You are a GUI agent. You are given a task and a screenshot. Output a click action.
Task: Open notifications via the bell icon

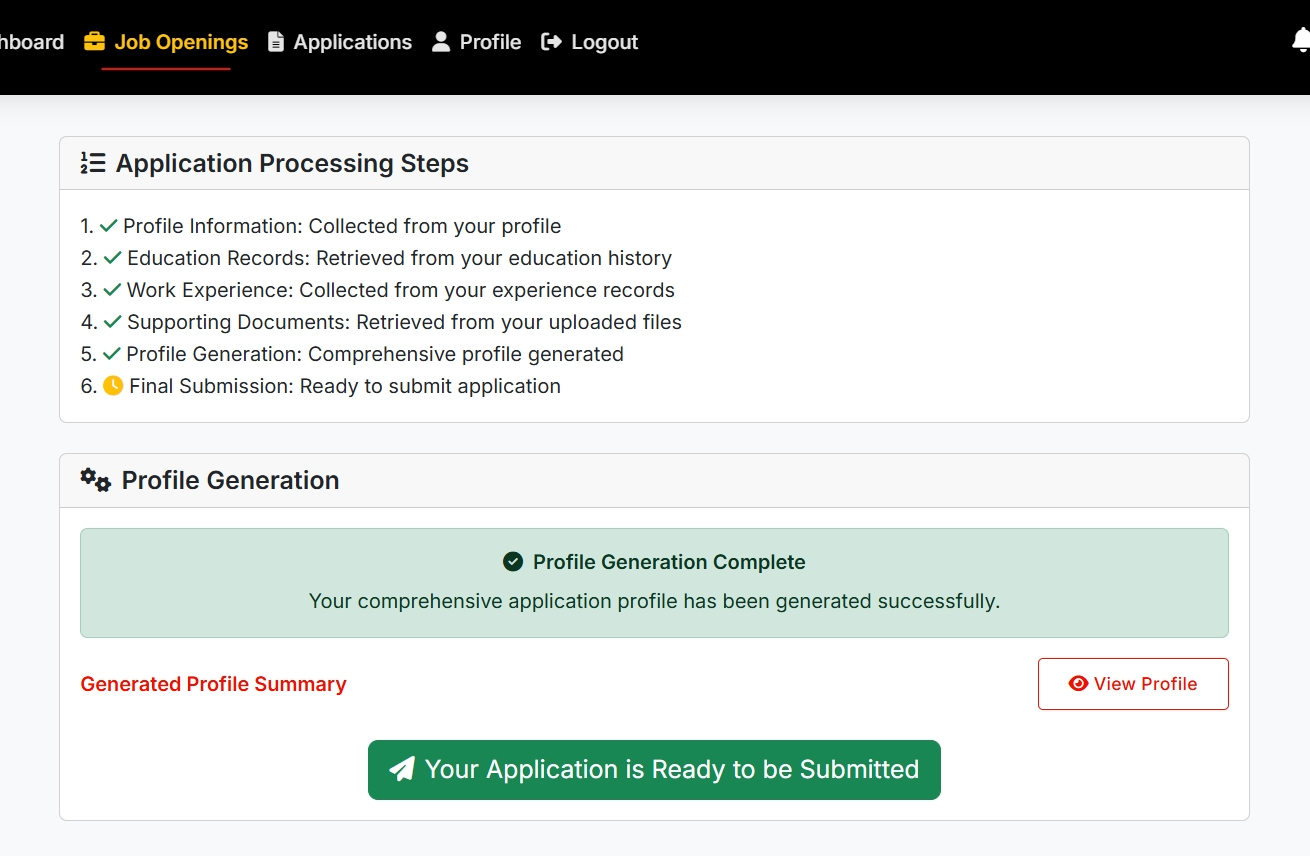coord(1300,41)
